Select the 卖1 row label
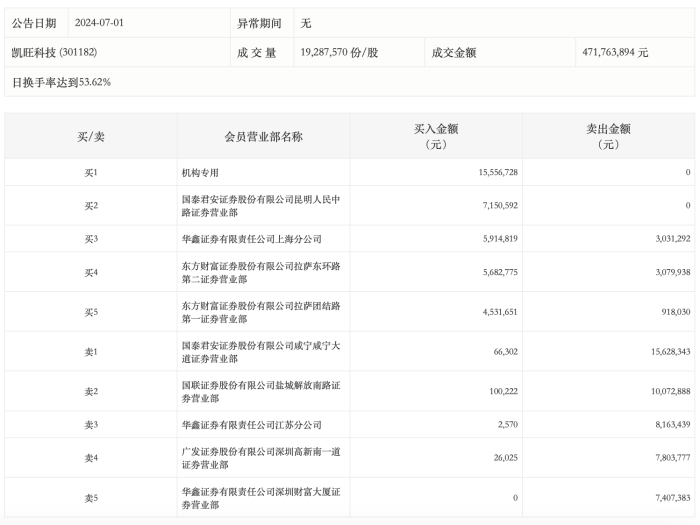 click(91, 352)
